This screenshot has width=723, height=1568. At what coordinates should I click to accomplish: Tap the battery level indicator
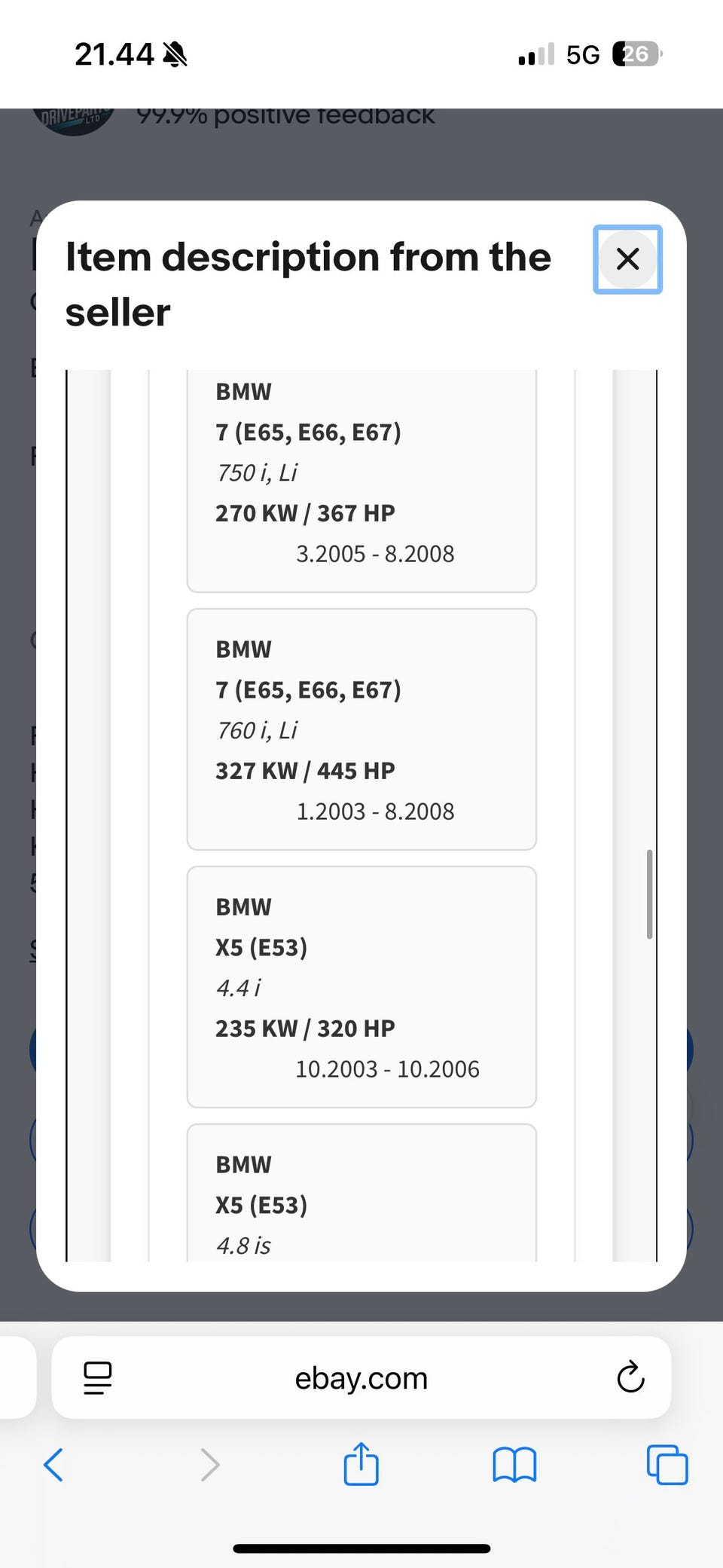[x=637, y=54]
